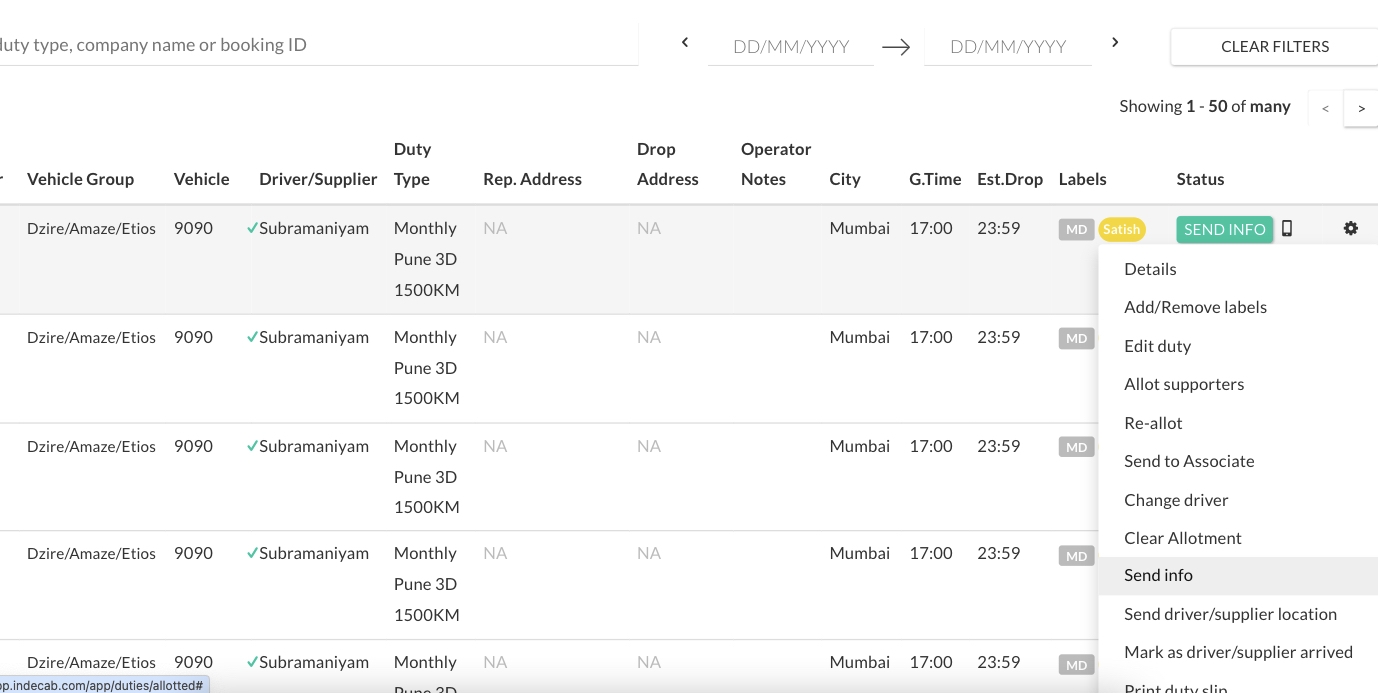Choose Allot supporters in the menu
Viewport: 1378px width, 693px height.
(1184, 384)
